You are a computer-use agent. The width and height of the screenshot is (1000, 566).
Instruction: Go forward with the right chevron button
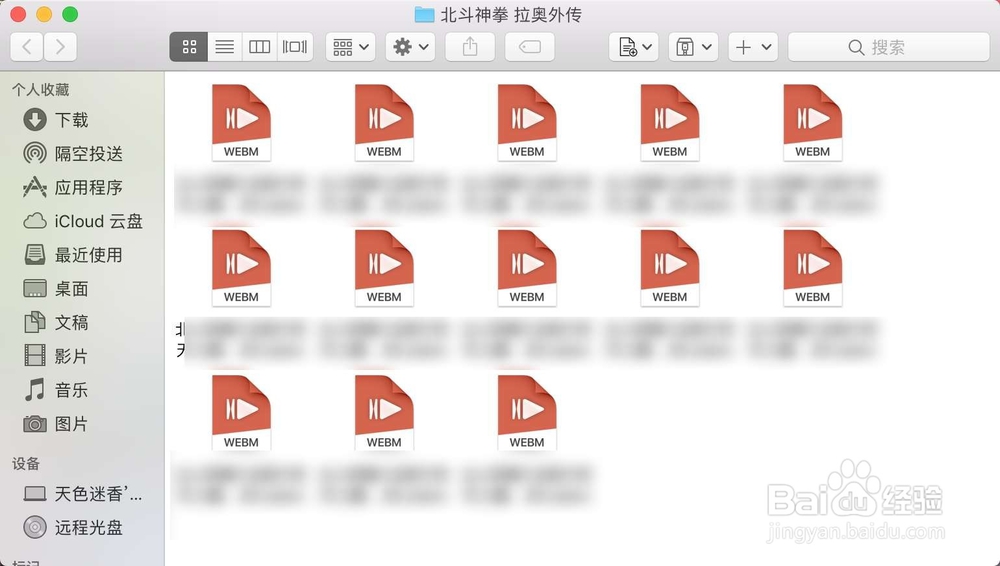(61, 47)
